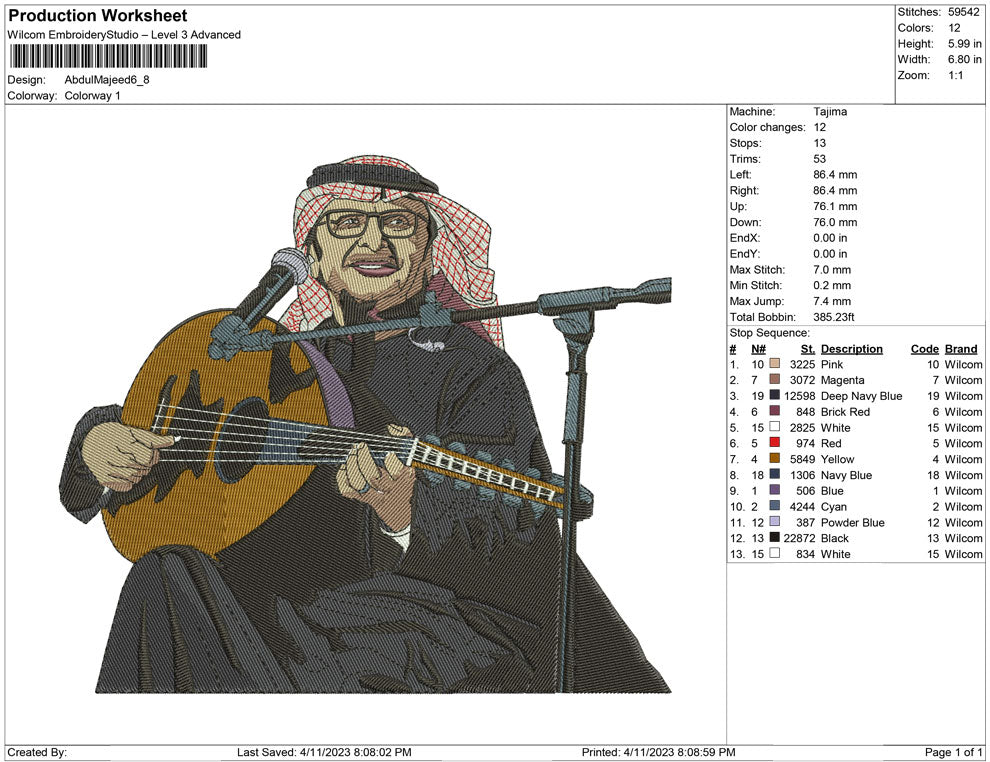The width and height of the screenshot is (990, 762).
Task: Click the Total Bobbin value 385.23ft
Action: [x=833, y=317]
